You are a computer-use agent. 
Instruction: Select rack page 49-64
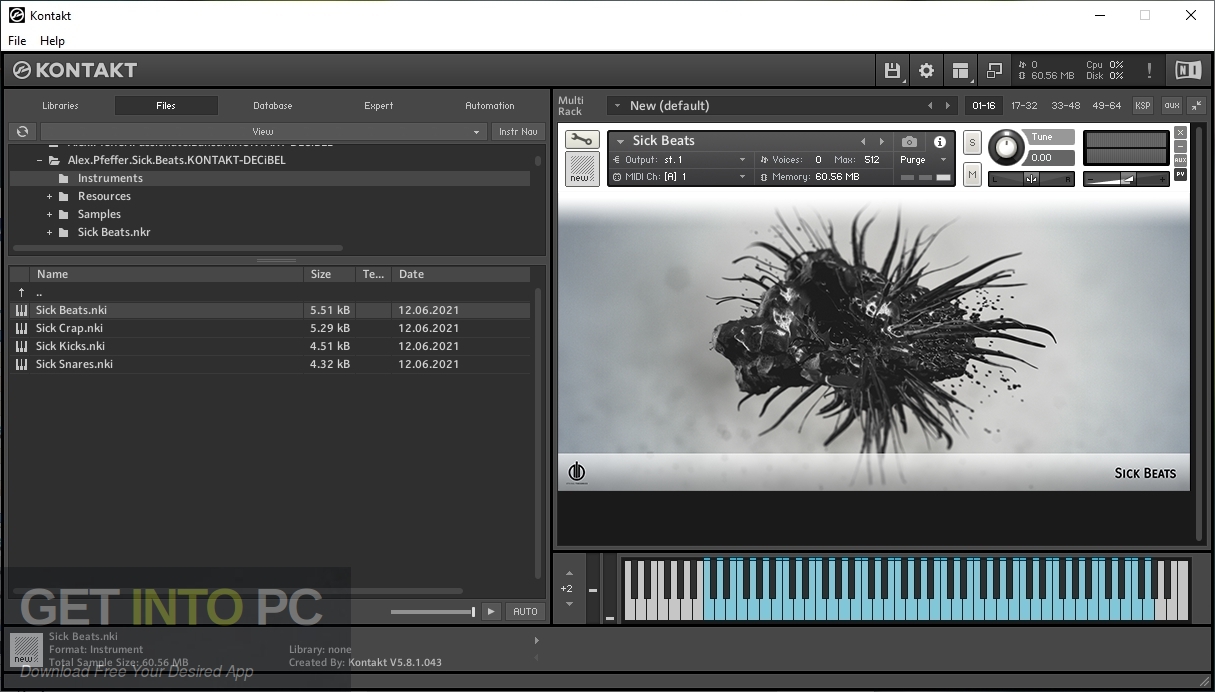pyautogui.click(x=1107, y=105)
